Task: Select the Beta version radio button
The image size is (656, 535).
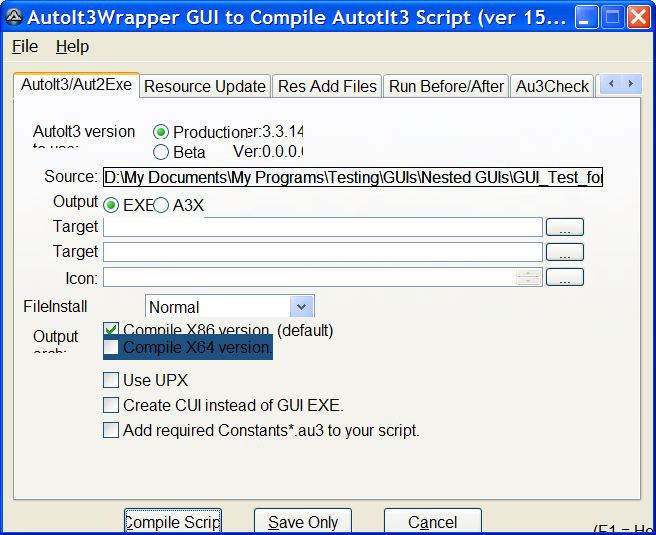Action: pos(161,152)
